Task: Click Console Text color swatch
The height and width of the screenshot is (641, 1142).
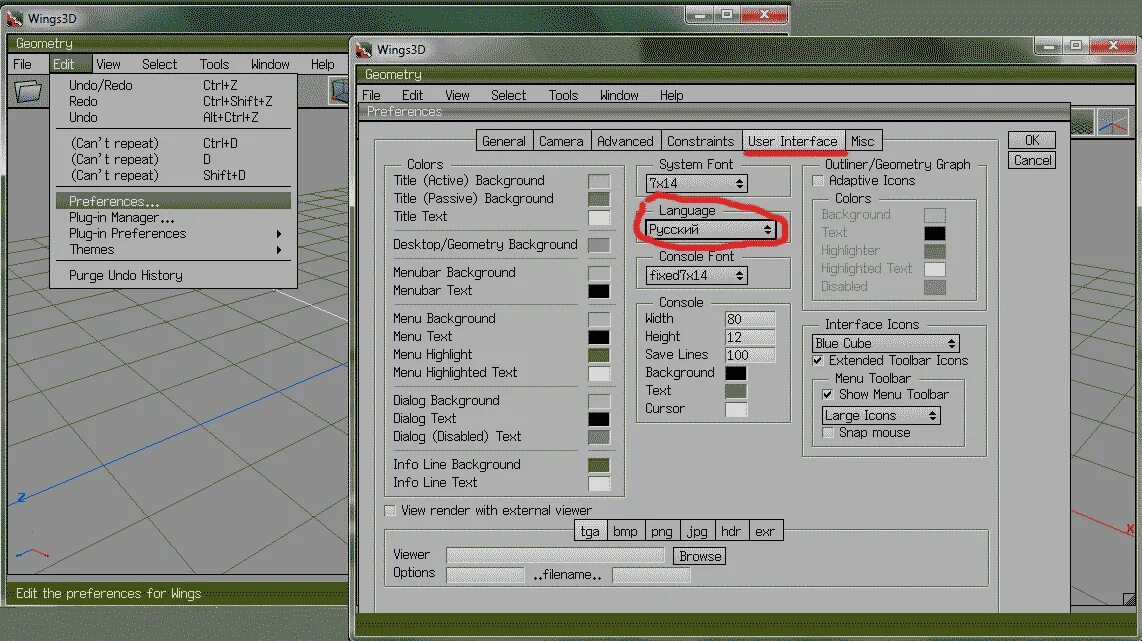Action: (736, 391)
